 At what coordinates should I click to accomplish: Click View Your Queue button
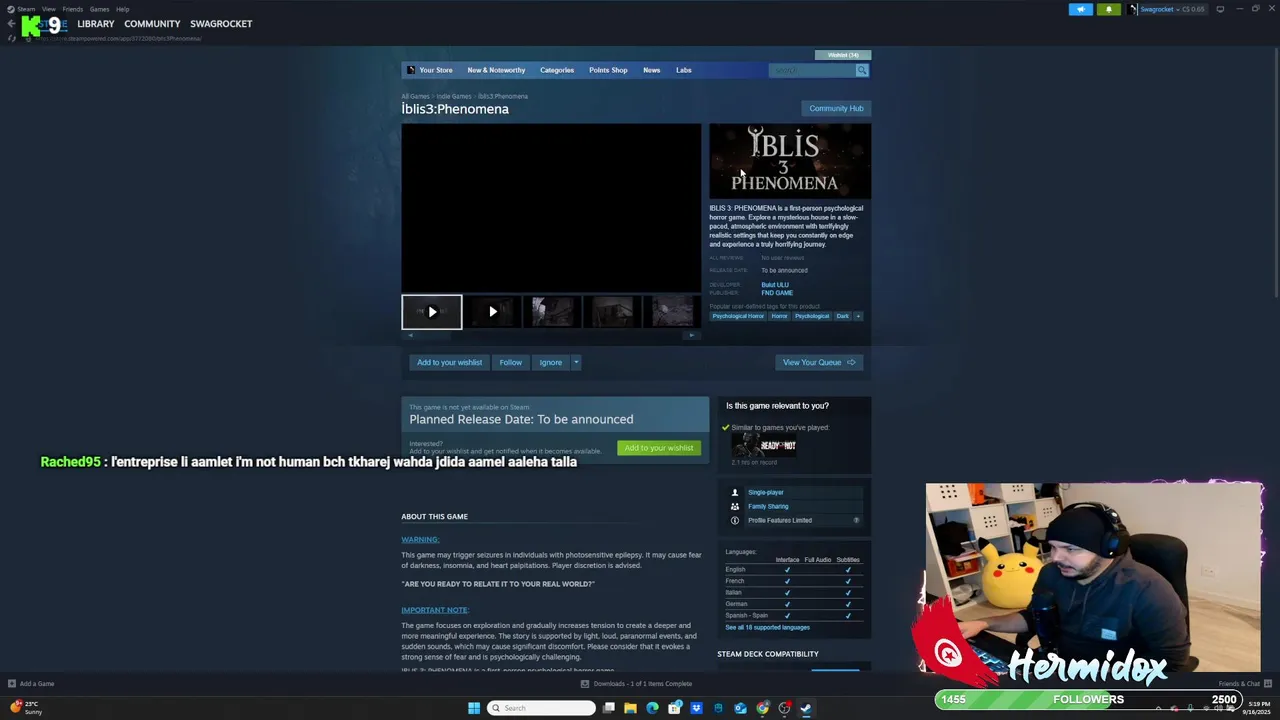[x=819, y=363]
